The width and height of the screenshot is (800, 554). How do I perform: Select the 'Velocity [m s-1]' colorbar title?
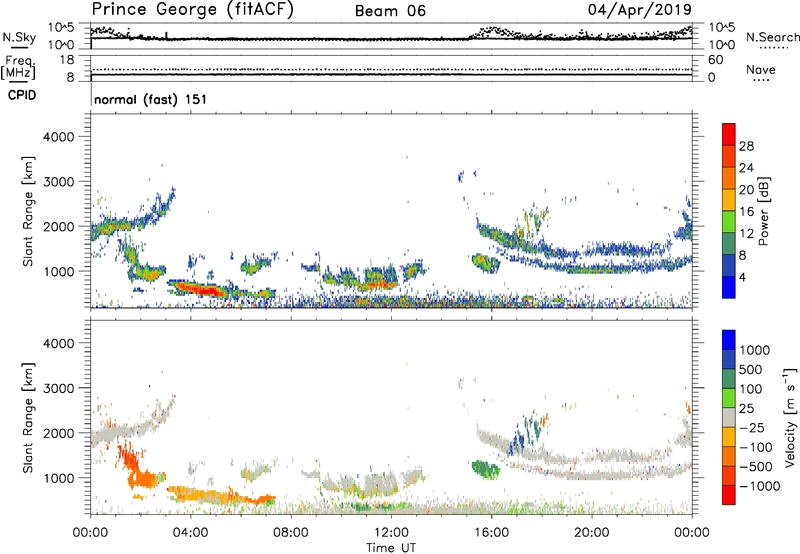tap(790, 417)
